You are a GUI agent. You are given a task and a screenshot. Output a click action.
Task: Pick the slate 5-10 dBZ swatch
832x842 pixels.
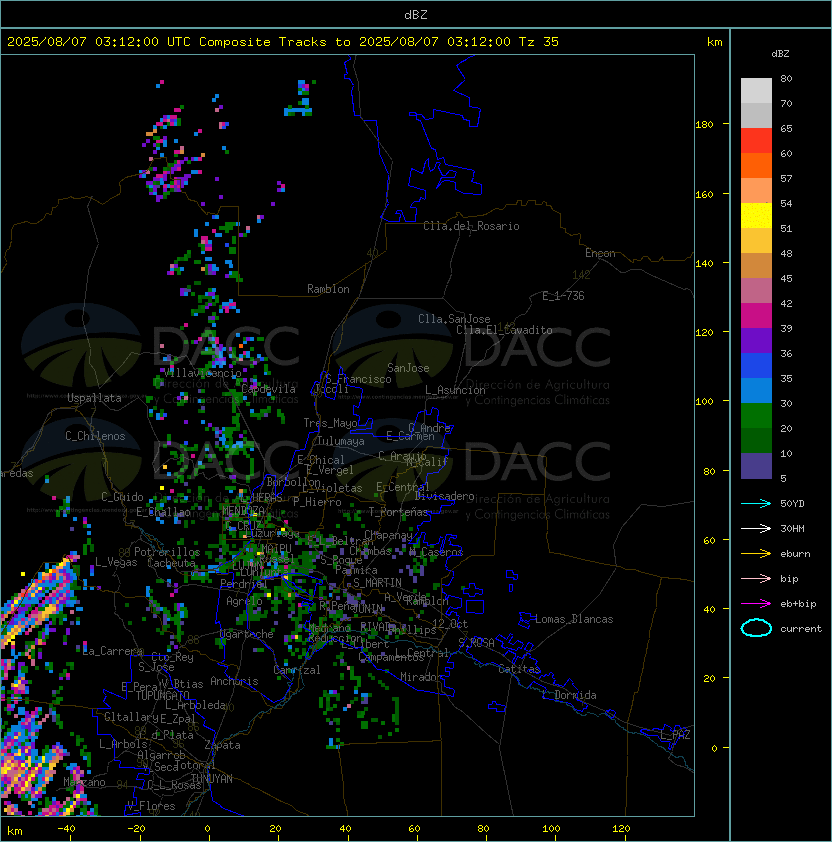[756, 466]
